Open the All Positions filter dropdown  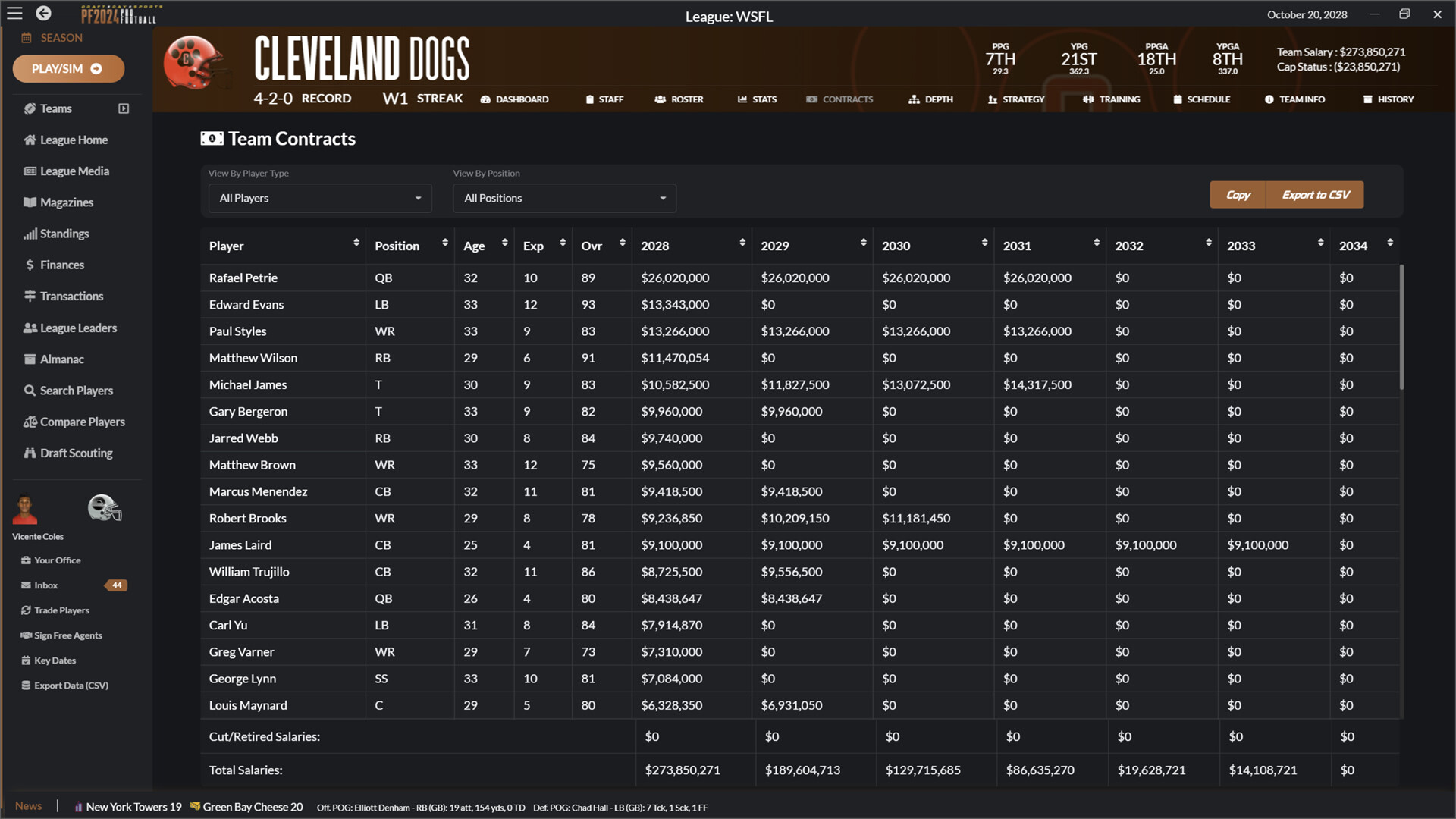click(x=564, y=198)
